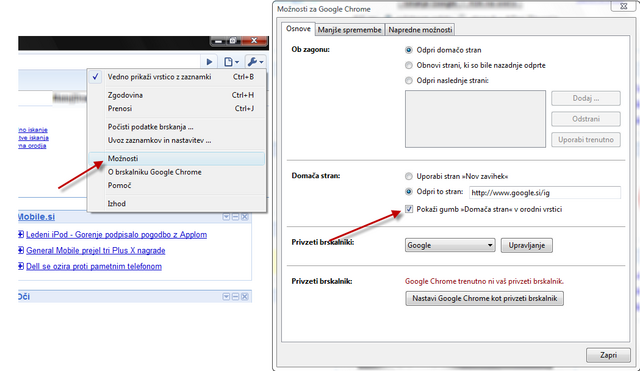Open Prenosi from the menu

tap(177, 109)
